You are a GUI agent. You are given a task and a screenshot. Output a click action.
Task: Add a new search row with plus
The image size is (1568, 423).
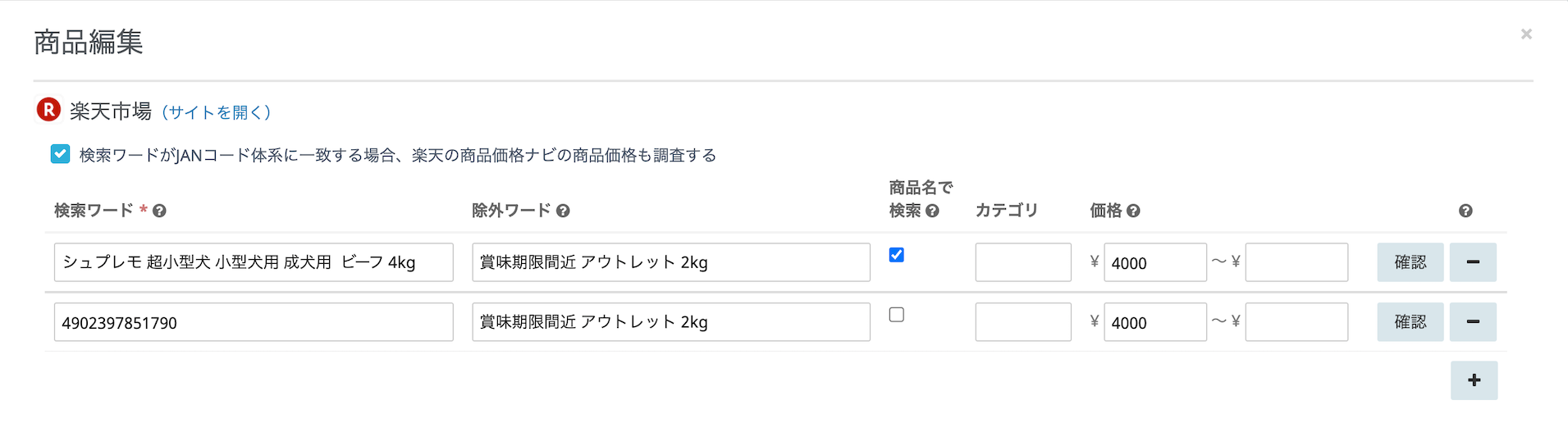[1474, 380]
